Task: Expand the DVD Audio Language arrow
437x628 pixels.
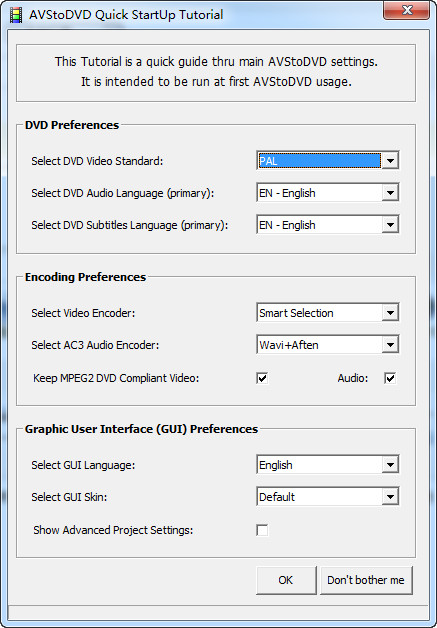Action: click(x=390, y=193)
